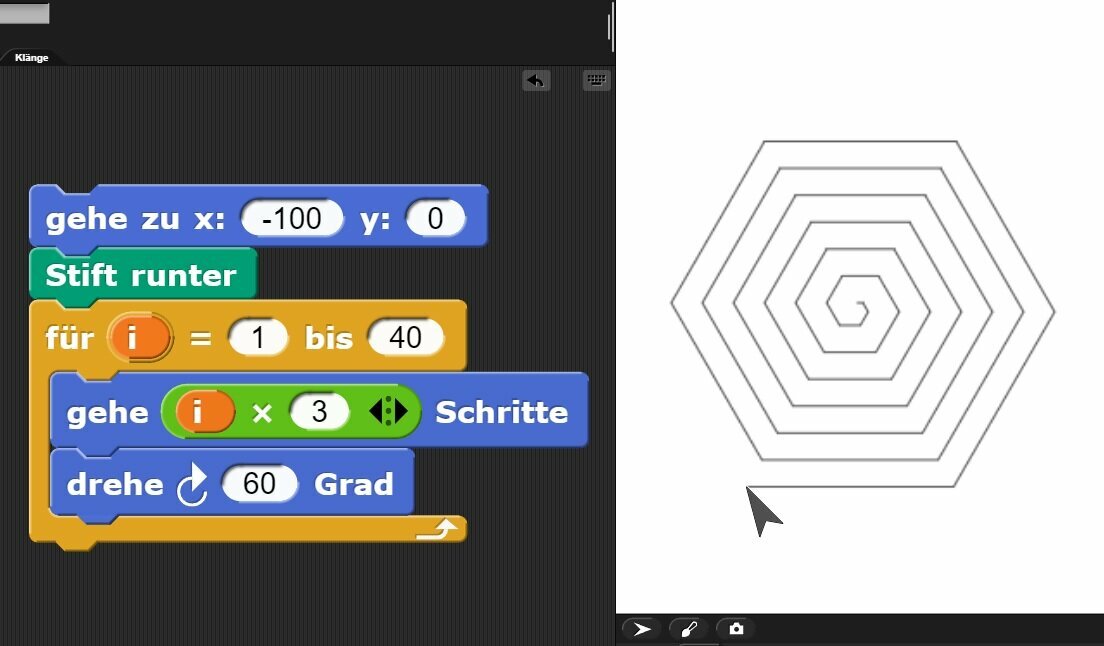Screen dimensions: 1104x646
Task: Click the arrow-shaped sprite on the stage
Action: [x=764, y=510]
